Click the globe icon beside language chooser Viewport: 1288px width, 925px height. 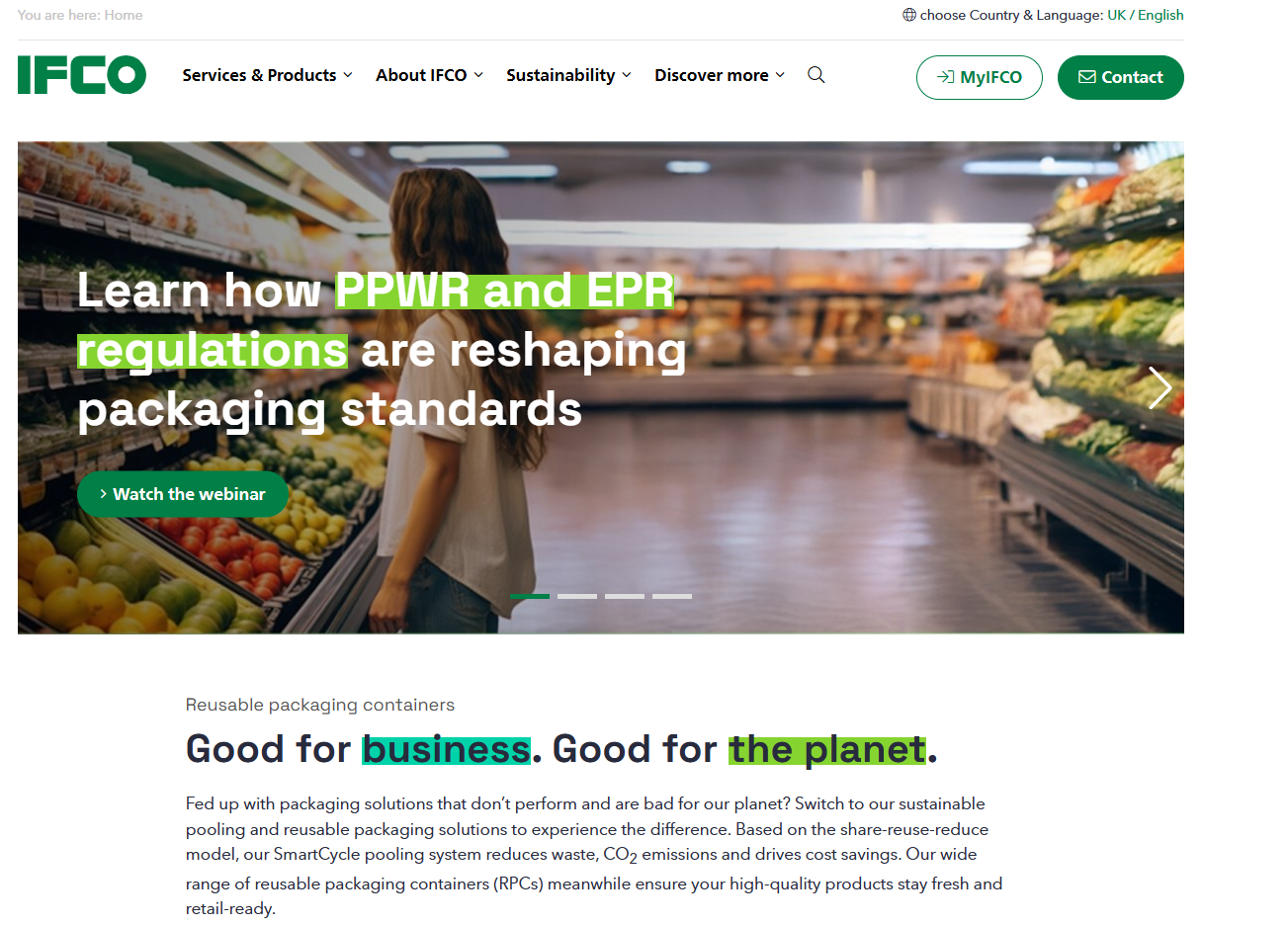(909, 15)
